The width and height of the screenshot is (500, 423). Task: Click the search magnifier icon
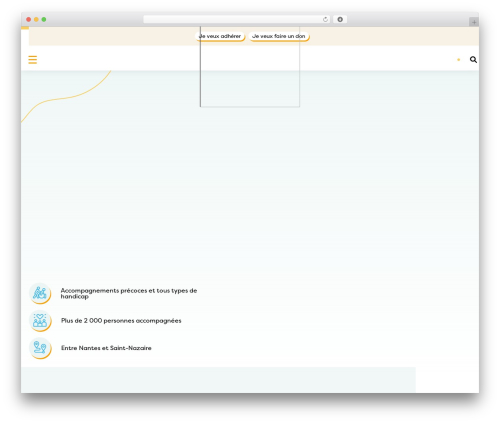pos(473,60)
